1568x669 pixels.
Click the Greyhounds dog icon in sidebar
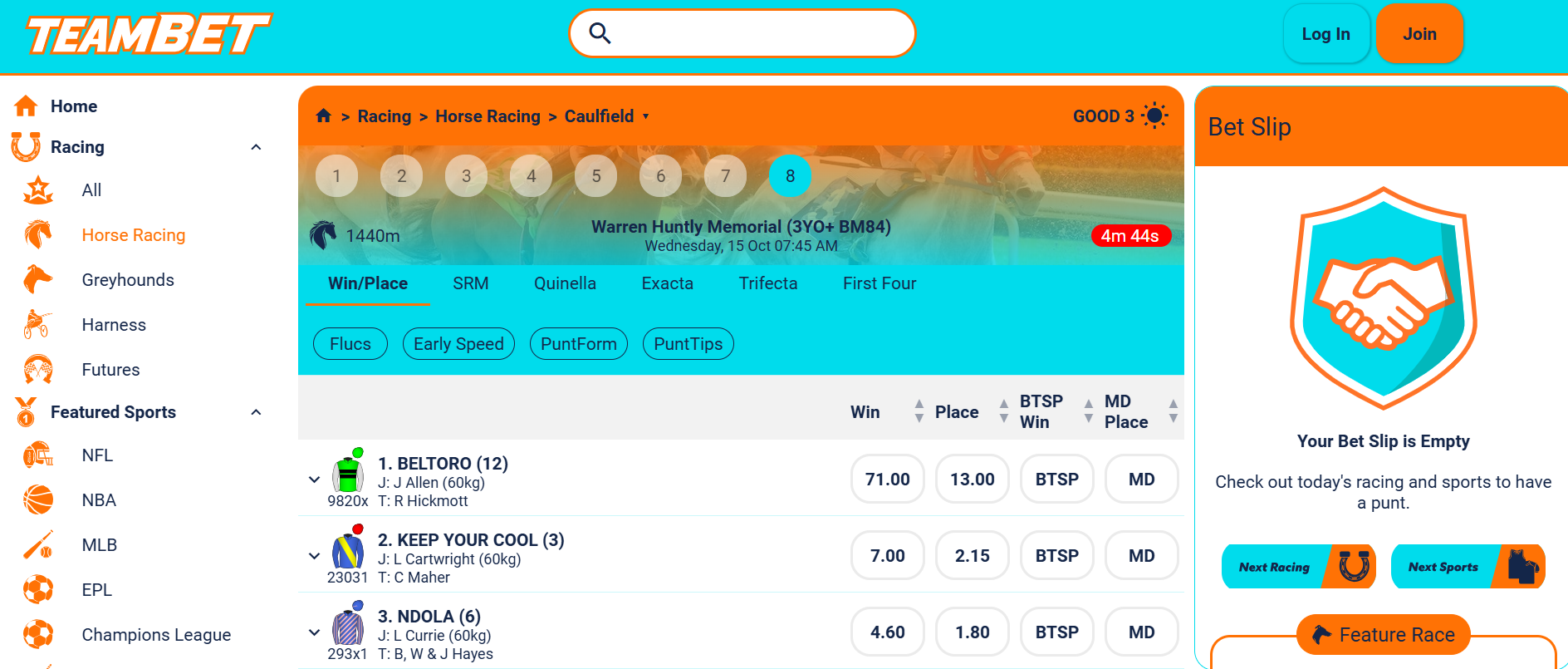pyautogui.click(x=37, y=280)
